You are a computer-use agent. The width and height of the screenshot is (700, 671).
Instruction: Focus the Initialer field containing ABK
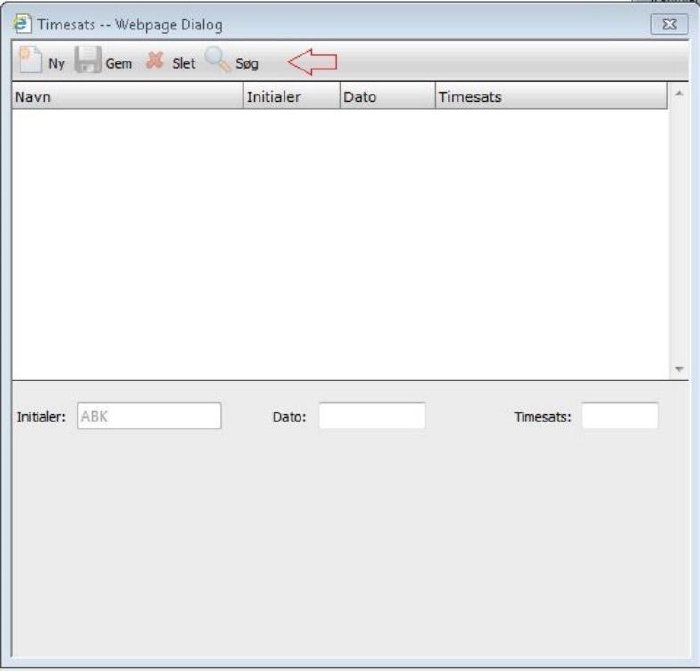coord(148,416)
